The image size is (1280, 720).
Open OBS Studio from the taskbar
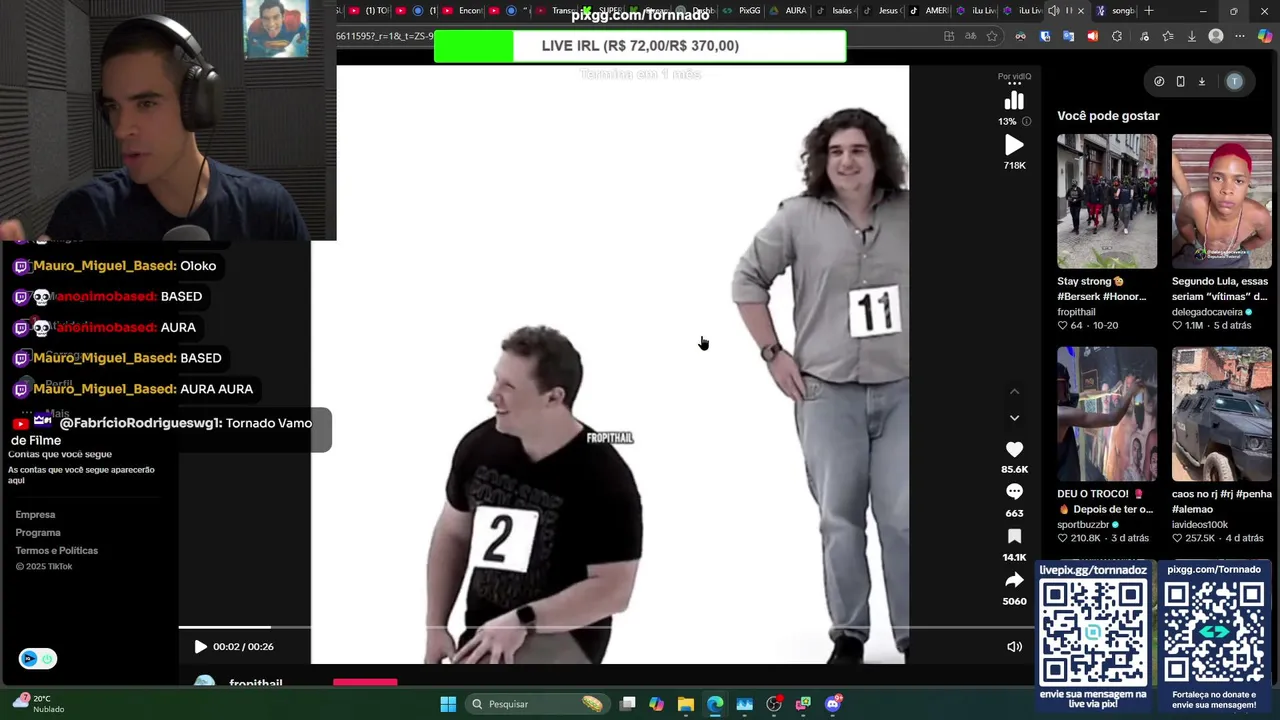click(x=774, y=704)
